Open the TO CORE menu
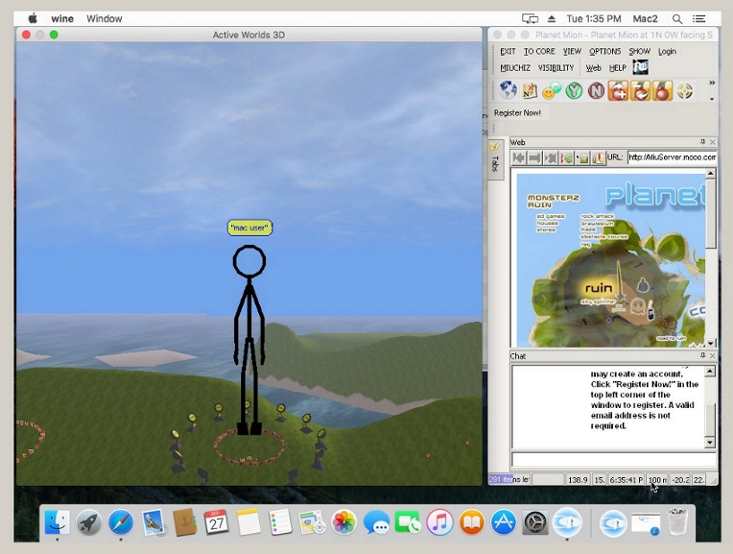The height and width of the screenshot is (554, 733). coord(539,51)
